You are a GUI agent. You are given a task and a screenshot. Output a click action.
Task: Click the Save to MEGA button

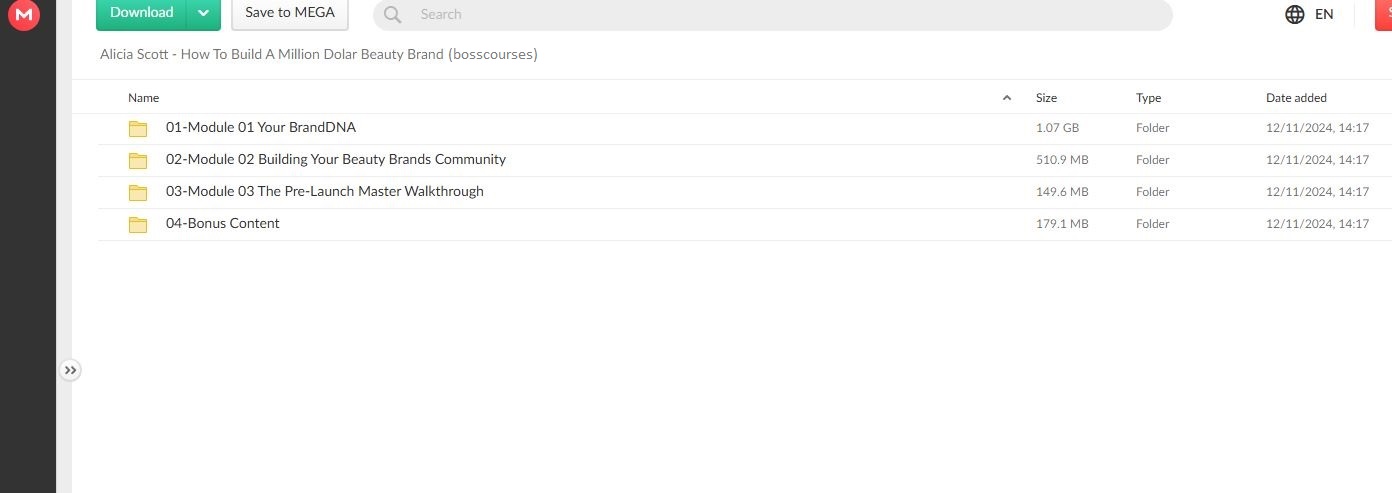(290, 13)
